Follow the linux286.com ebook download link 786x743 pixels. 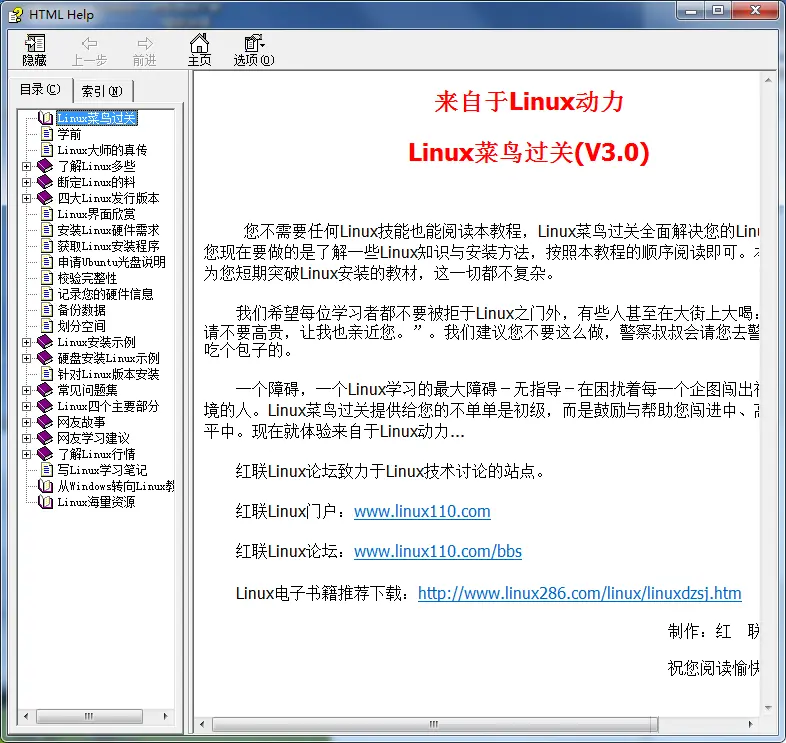pyautogui.click(x=579, y=593)
